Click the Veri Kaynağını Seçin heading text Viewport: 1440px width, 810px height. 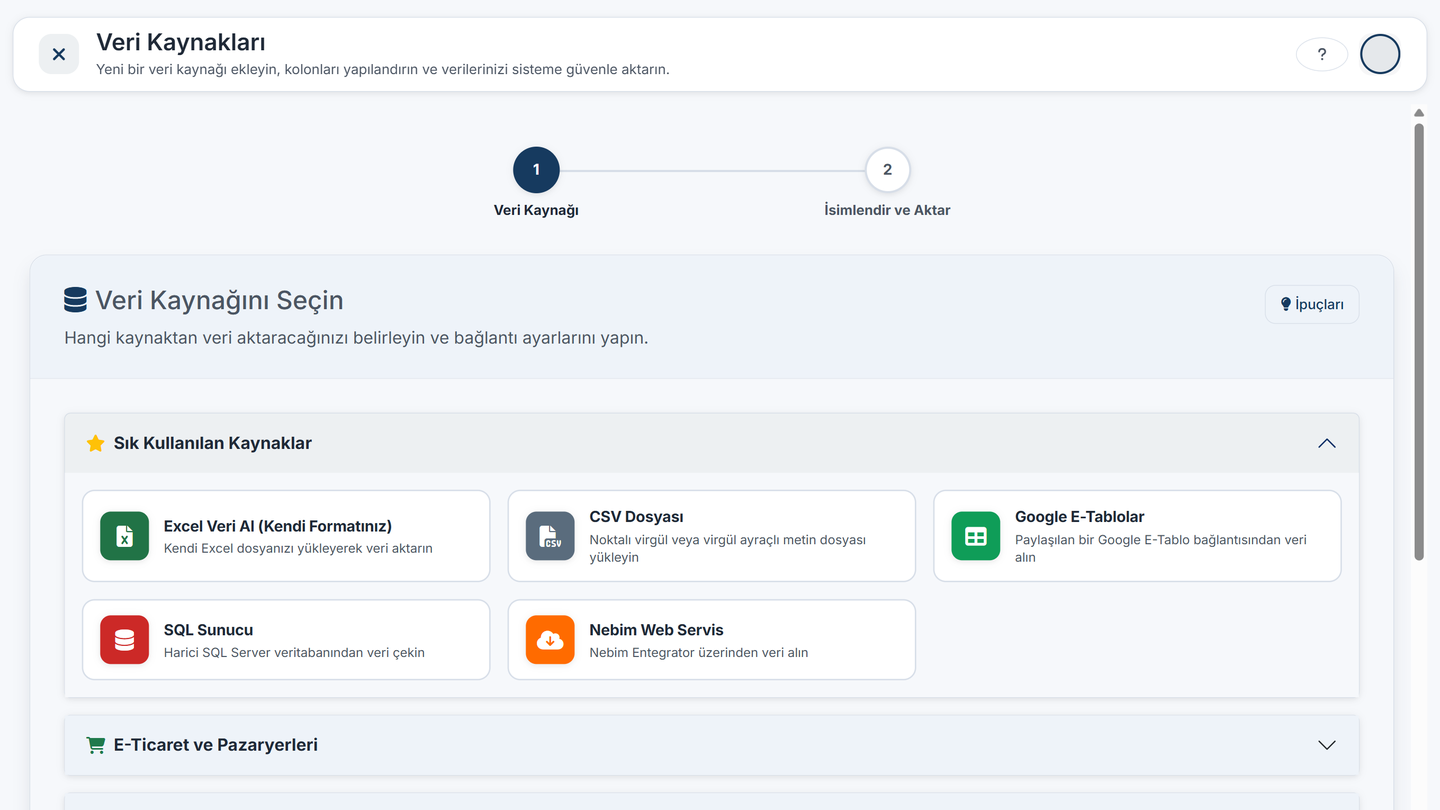coord(220,300)
